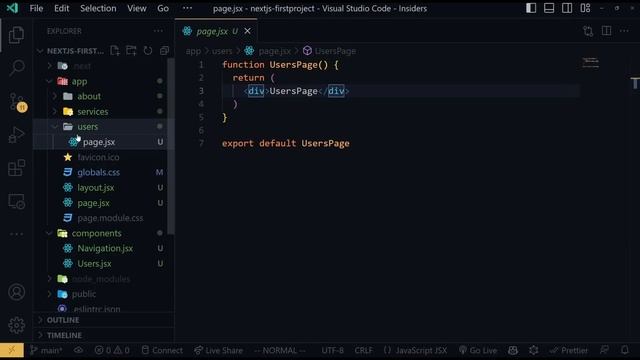This screenshot has width=640, height=360.
Task: Open globals.css file
Action: coord(100,172)
